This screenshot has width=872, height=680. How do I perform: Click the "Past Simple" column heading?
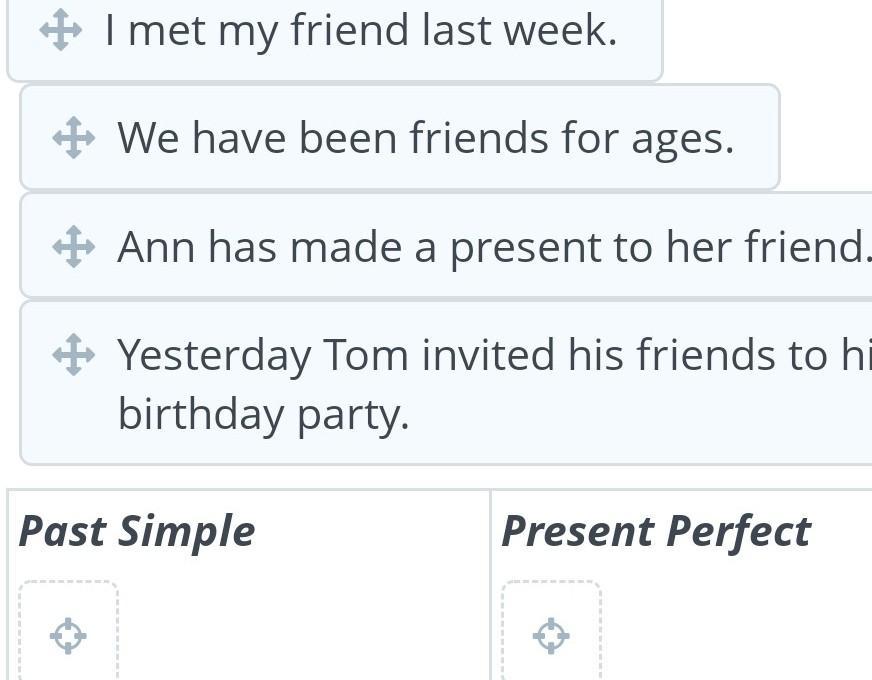click(137, 531)
